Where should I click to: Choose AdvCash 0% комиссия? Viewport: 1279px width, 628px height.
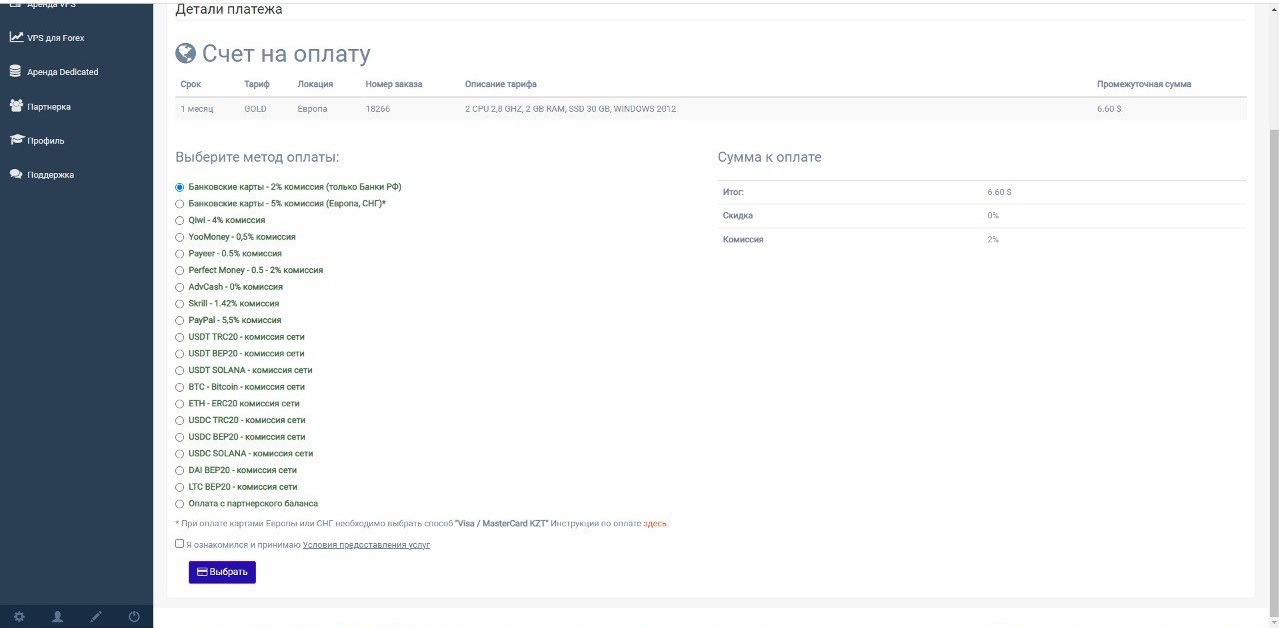180,287
